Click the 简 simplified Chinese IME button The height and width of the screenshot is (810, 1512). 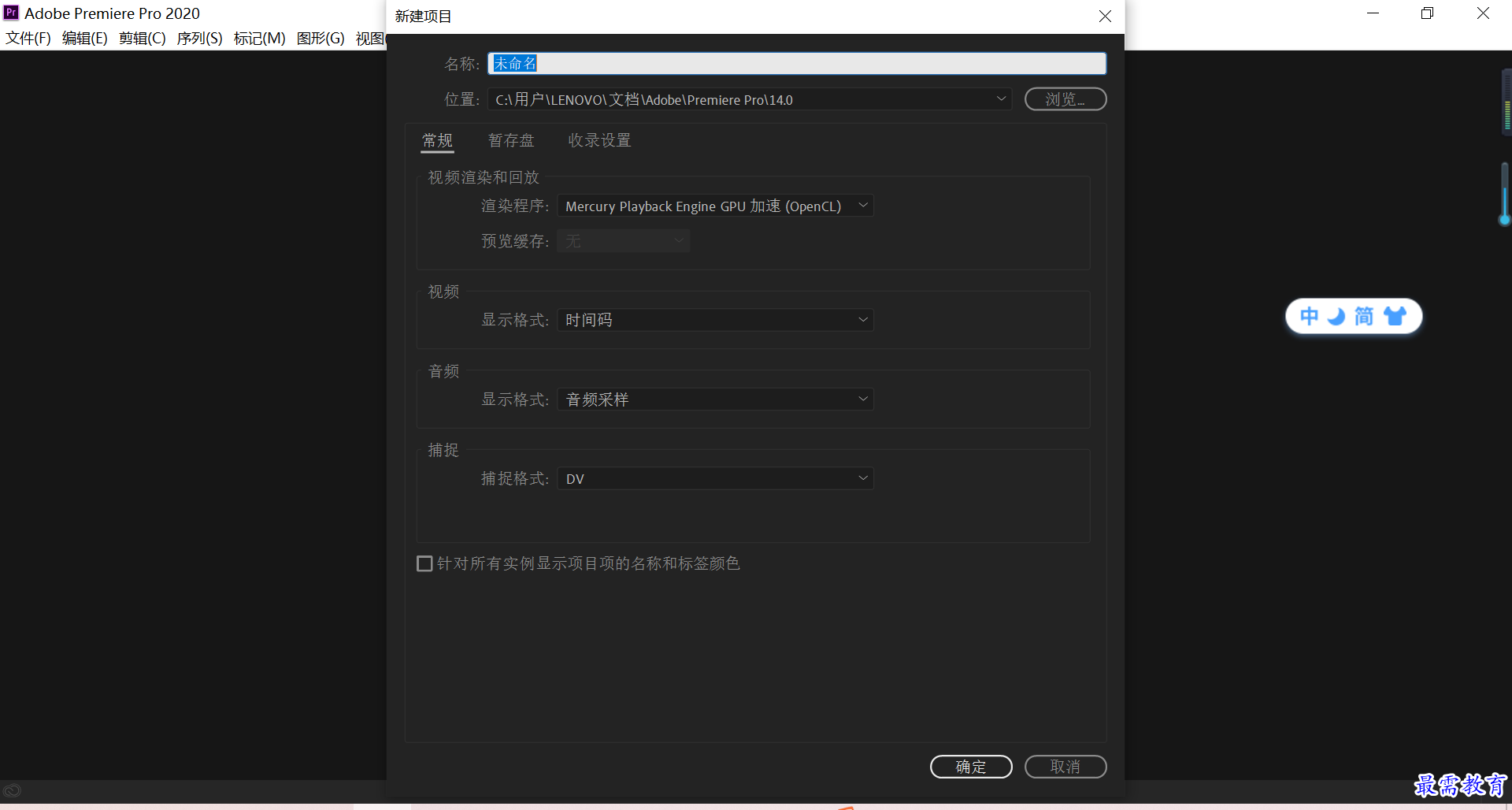(x=1364, y=317)
